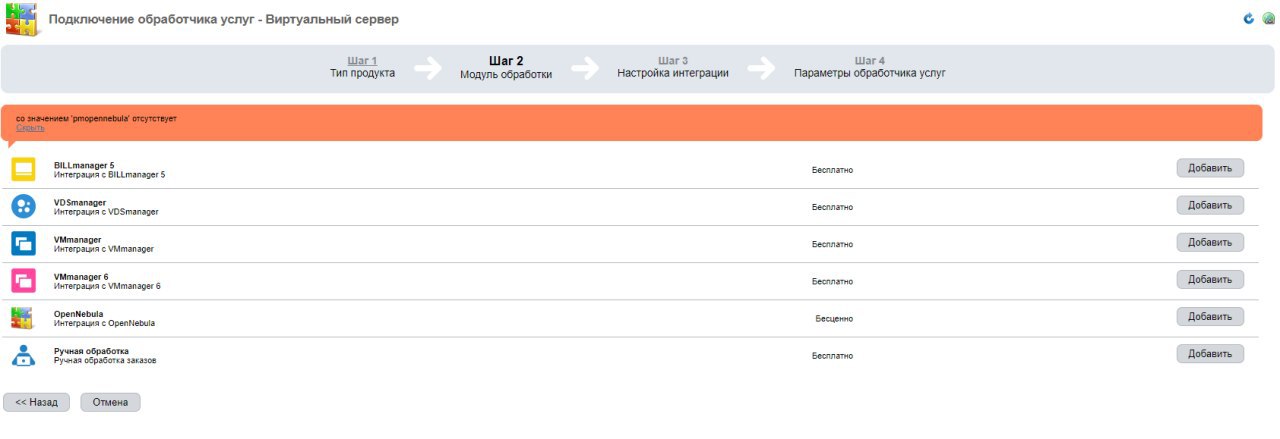Add the OpenNebula integration module

pyautogui.click(x=1210, y=316)
